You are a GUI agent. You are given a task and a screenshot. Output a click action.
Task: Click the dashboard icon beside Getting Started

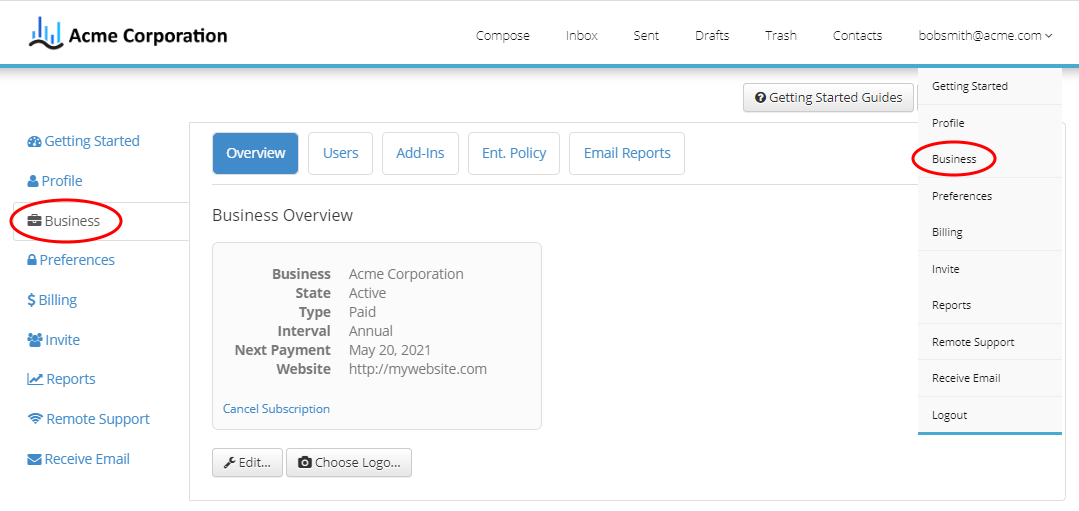tap(34, 142)
